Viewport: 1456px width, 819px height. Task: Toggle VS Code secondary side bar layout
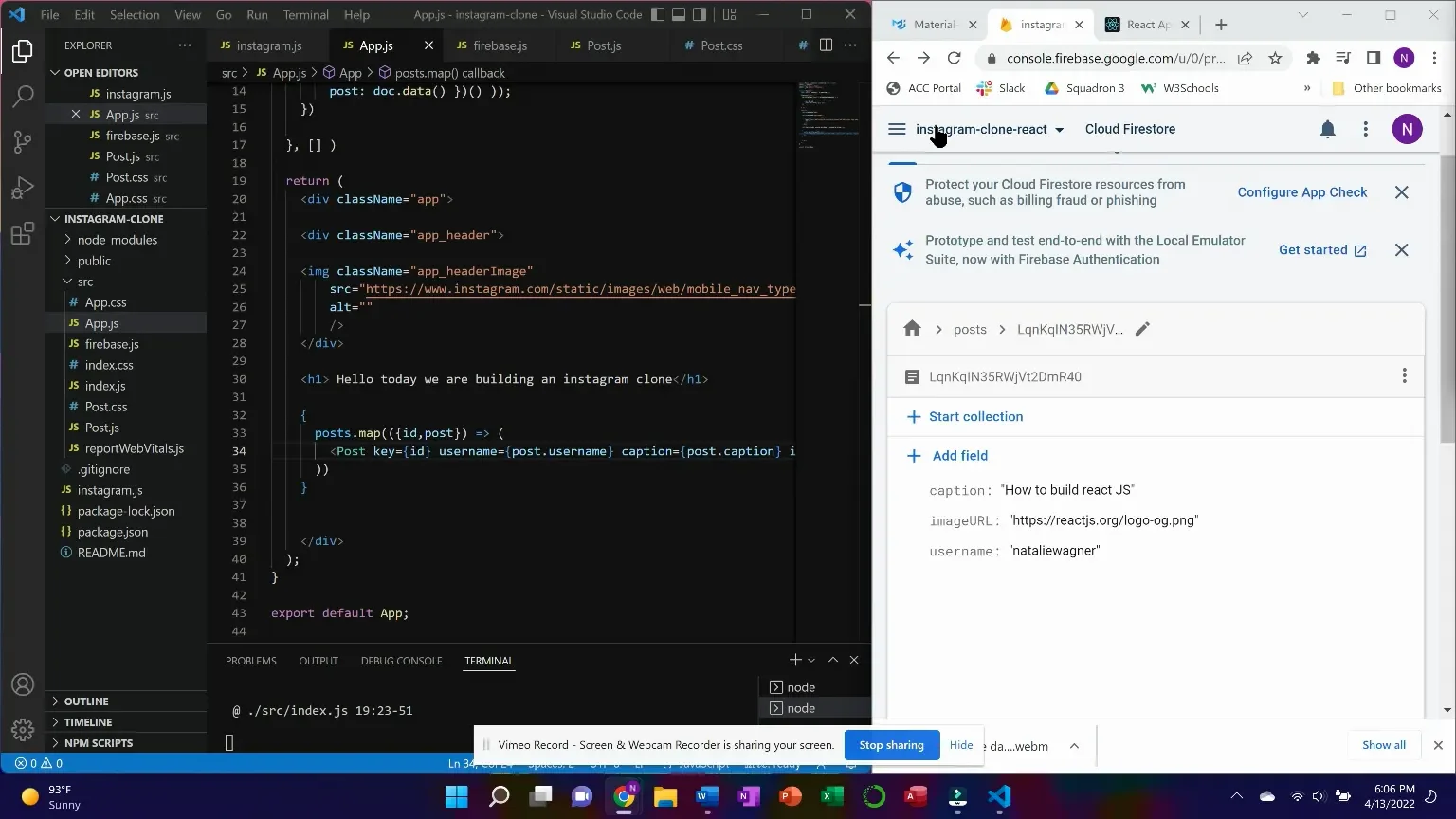700,14
